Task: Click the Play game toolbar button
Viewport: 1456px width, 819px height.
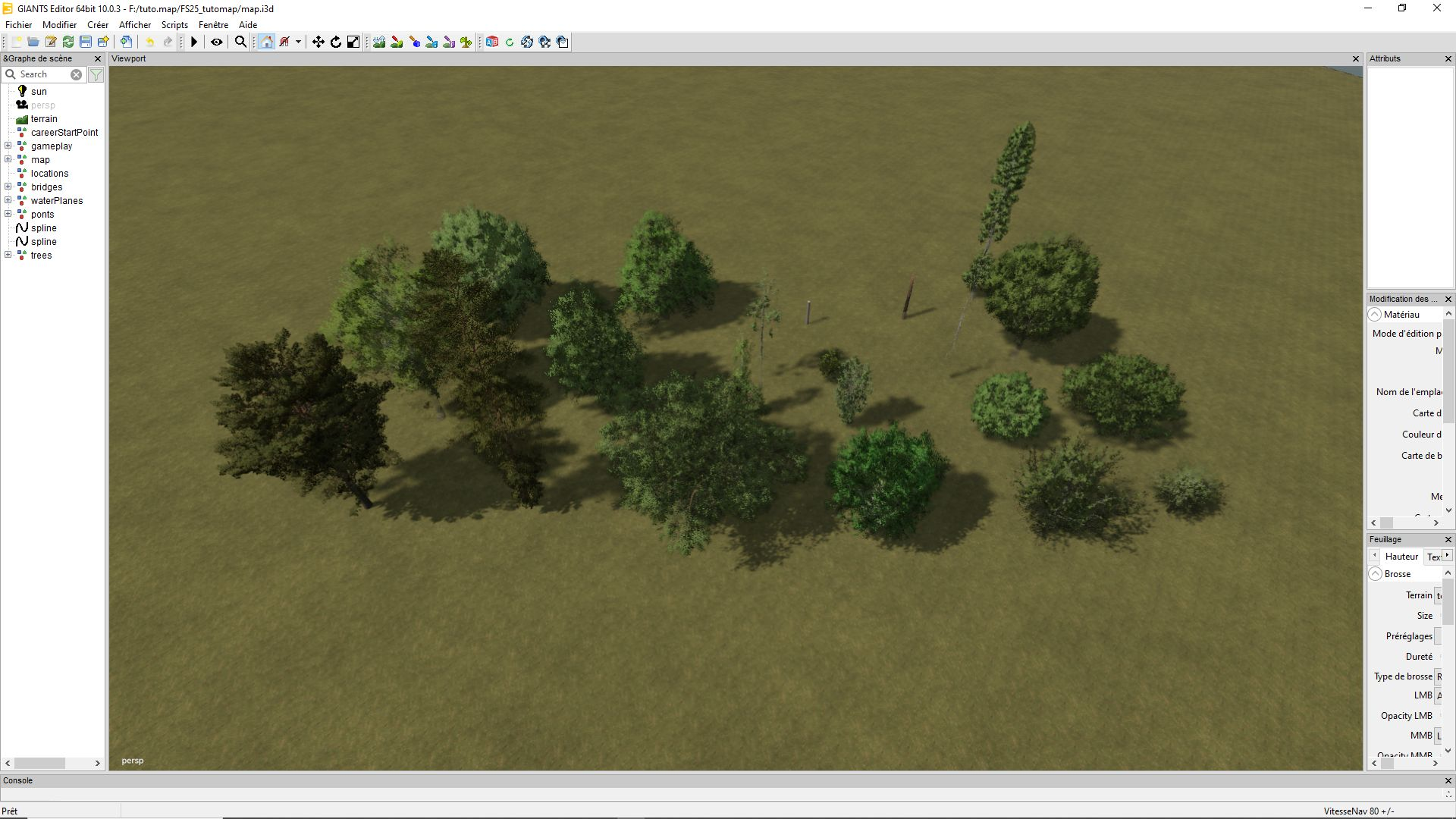Action: tap(194, 42)
